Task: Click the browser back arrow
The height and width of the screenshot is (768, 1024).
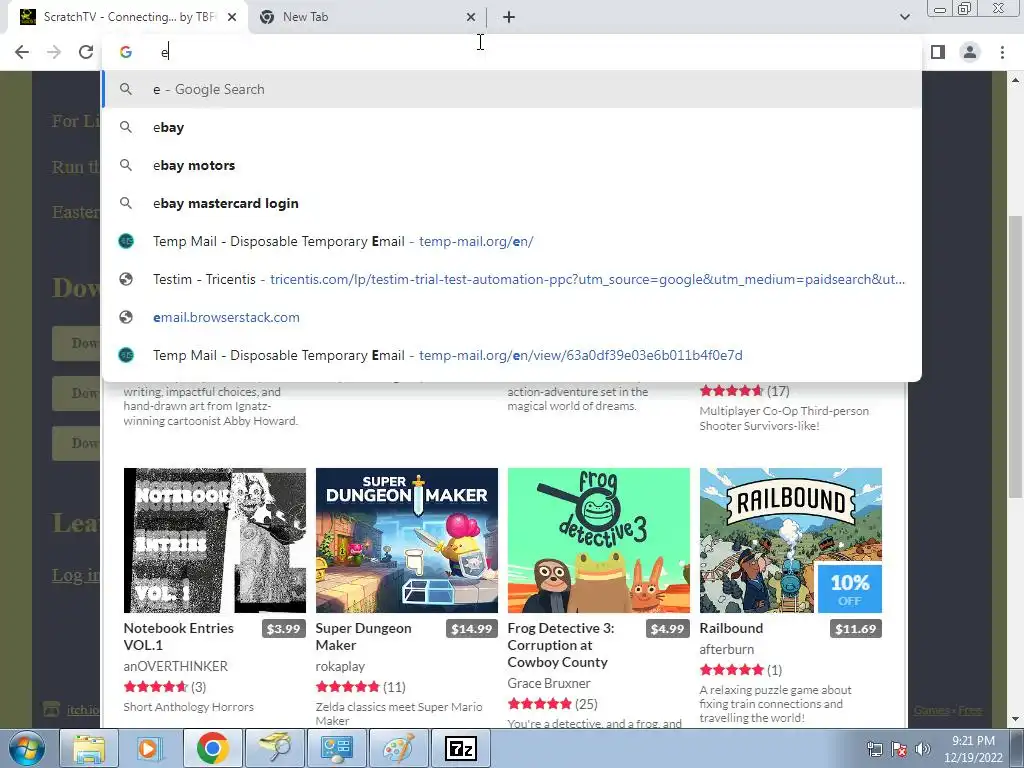Action: click(22, 52)
